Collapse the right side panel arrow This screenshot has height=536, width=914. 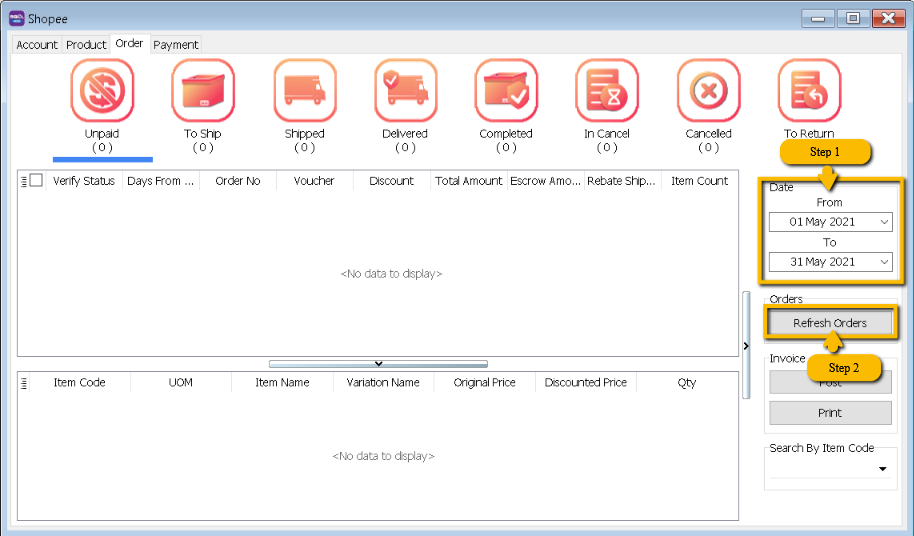[746, 346]
